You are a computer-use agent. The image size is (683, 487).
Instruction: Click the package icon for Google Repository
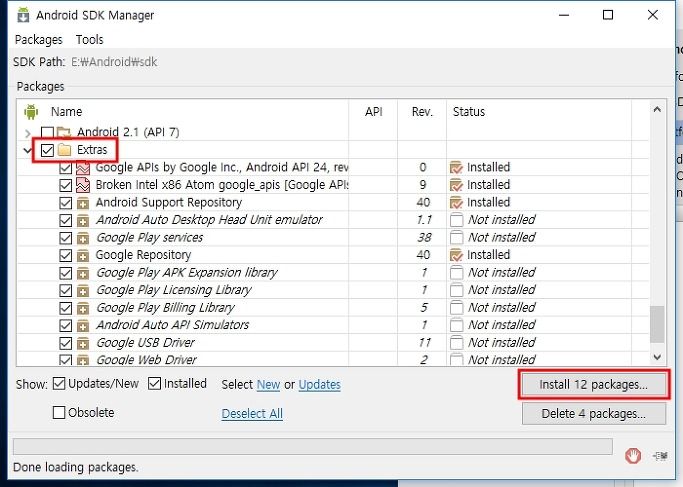(83, 255)
